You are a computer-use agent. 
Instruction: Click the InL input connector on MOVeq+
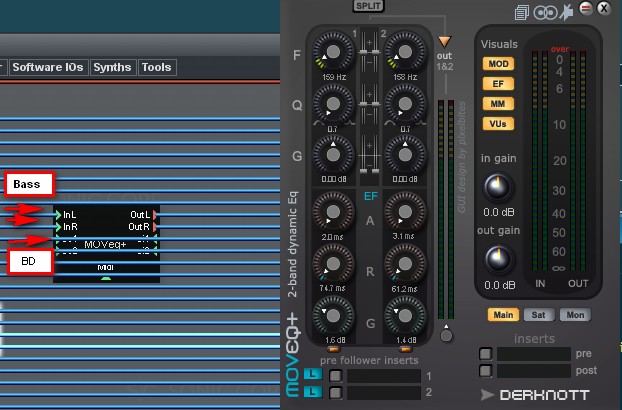57,214
